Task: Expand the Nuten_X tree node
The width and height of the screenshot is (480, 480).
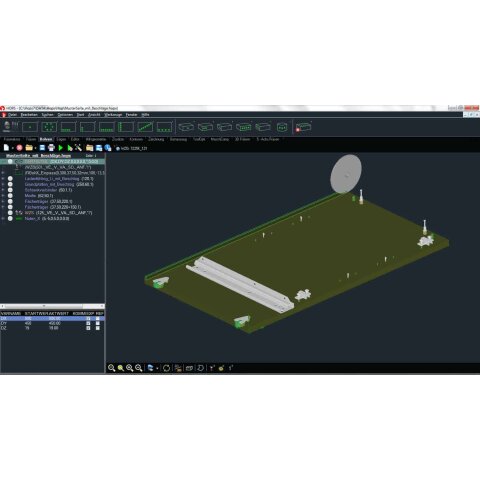Action: point(3,219)
